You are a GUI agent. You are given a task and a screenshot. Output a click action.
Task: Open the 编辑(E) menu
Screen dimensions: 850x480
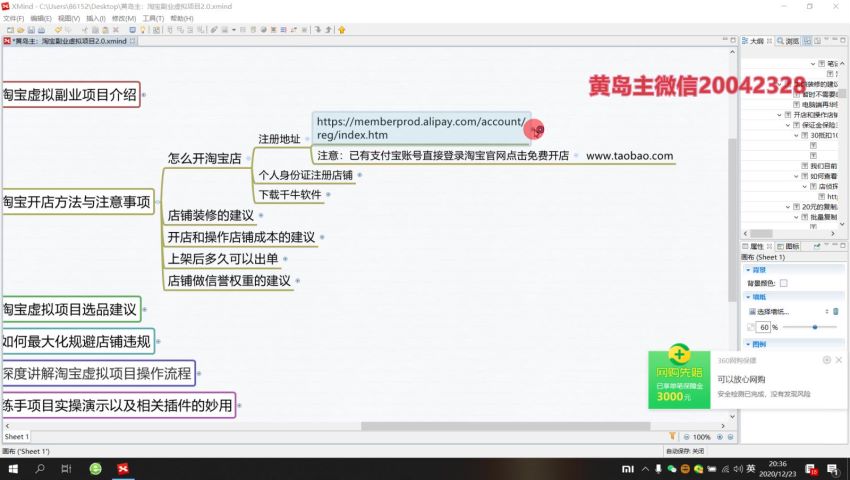click(41, 18)
